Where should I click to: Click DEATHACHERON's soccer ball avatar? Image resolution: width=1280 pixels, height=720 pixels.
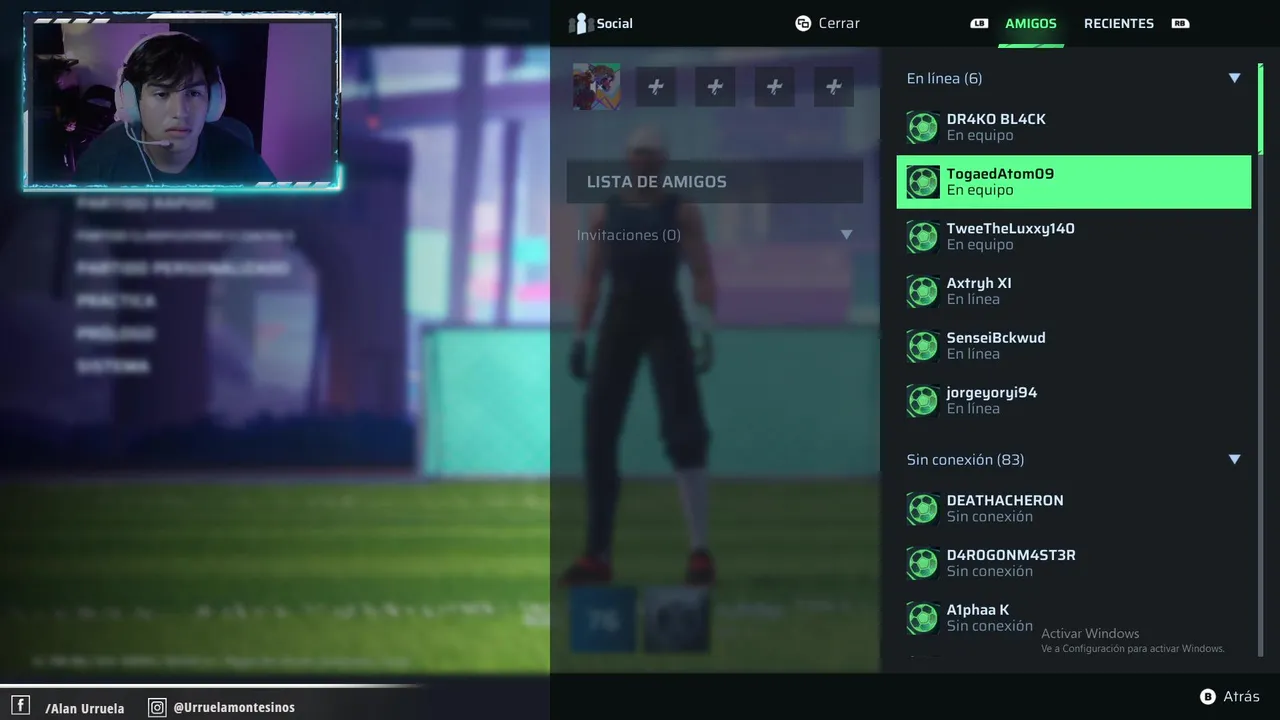click(922, 509)
